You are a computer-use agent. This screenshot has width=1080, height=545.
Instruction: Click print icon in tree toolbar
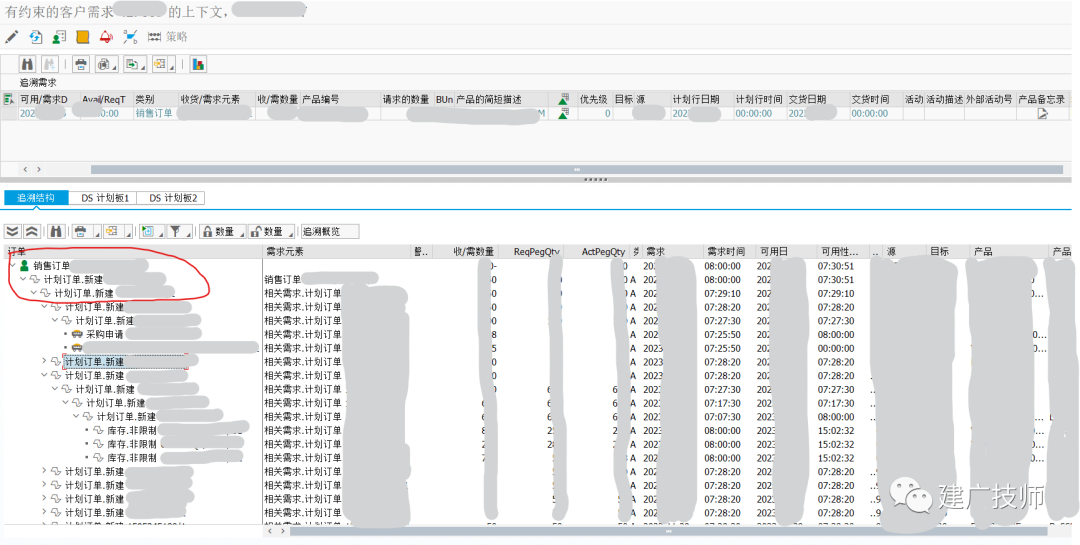click(81, 232)
